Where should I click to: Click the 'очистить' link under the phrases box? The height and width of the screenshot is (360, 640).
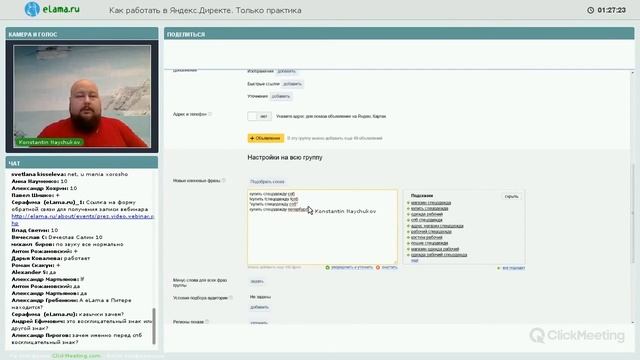click(389, 267)
